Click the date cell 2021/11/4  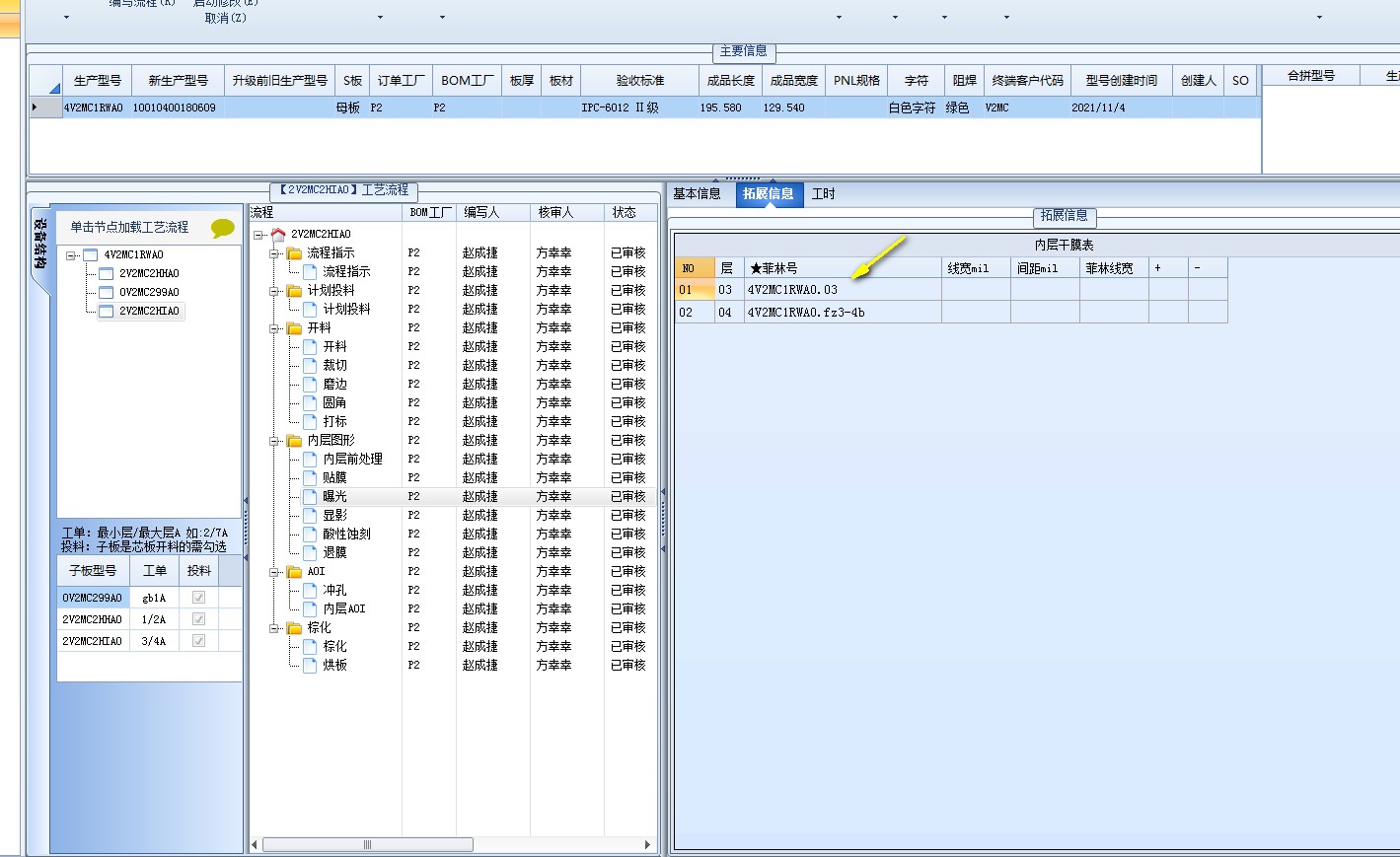click(1122, 108)
